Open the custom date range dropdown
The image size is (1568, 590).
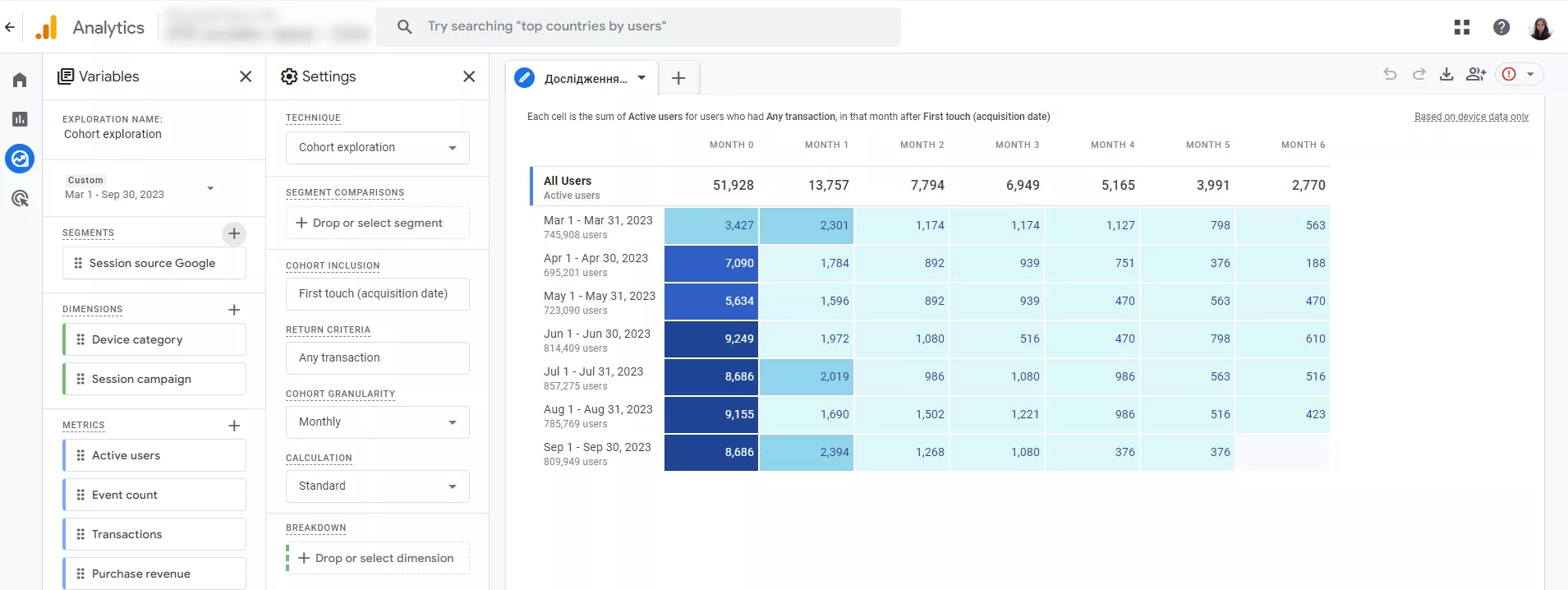tap(210, 188)
